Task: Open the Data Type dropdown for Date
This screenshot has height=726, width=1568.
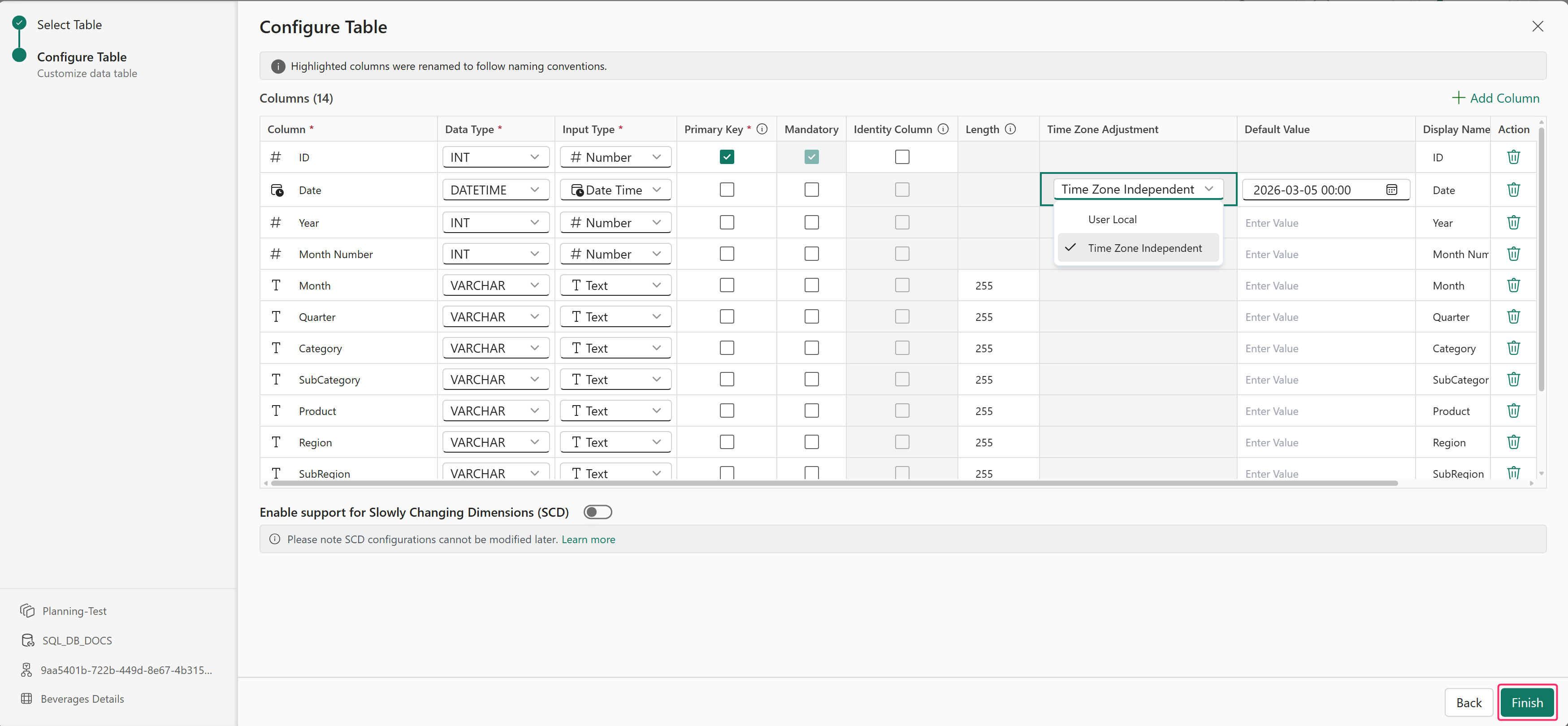Action: 495,190
